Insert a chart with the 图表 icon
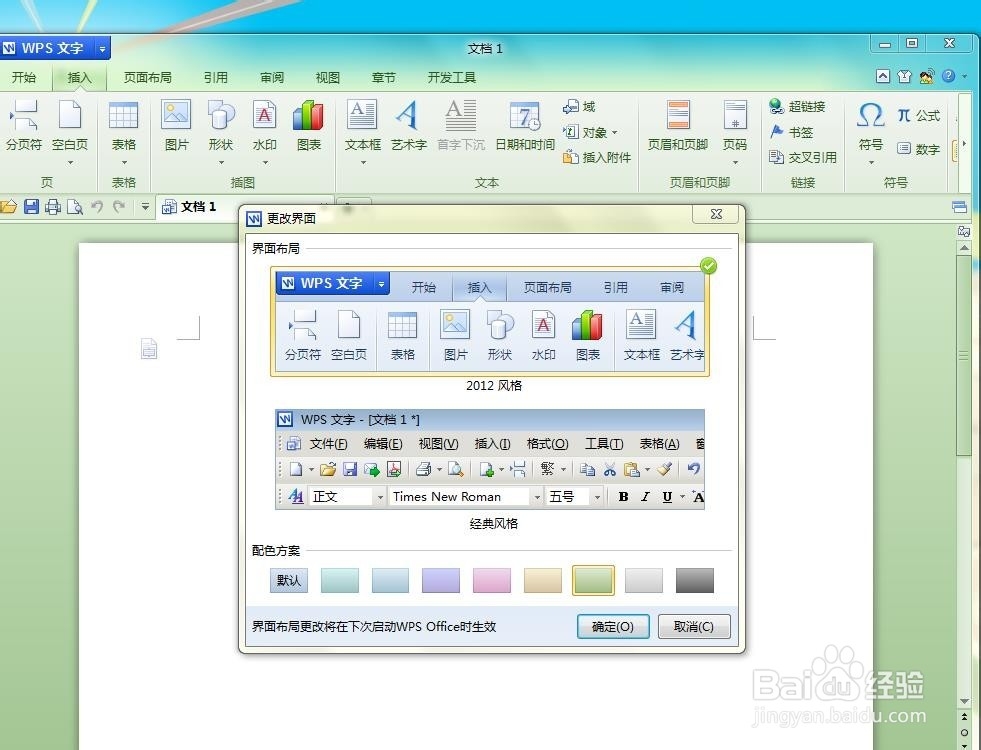This screenshot has width=981, height=750. [x=306, y=125]
